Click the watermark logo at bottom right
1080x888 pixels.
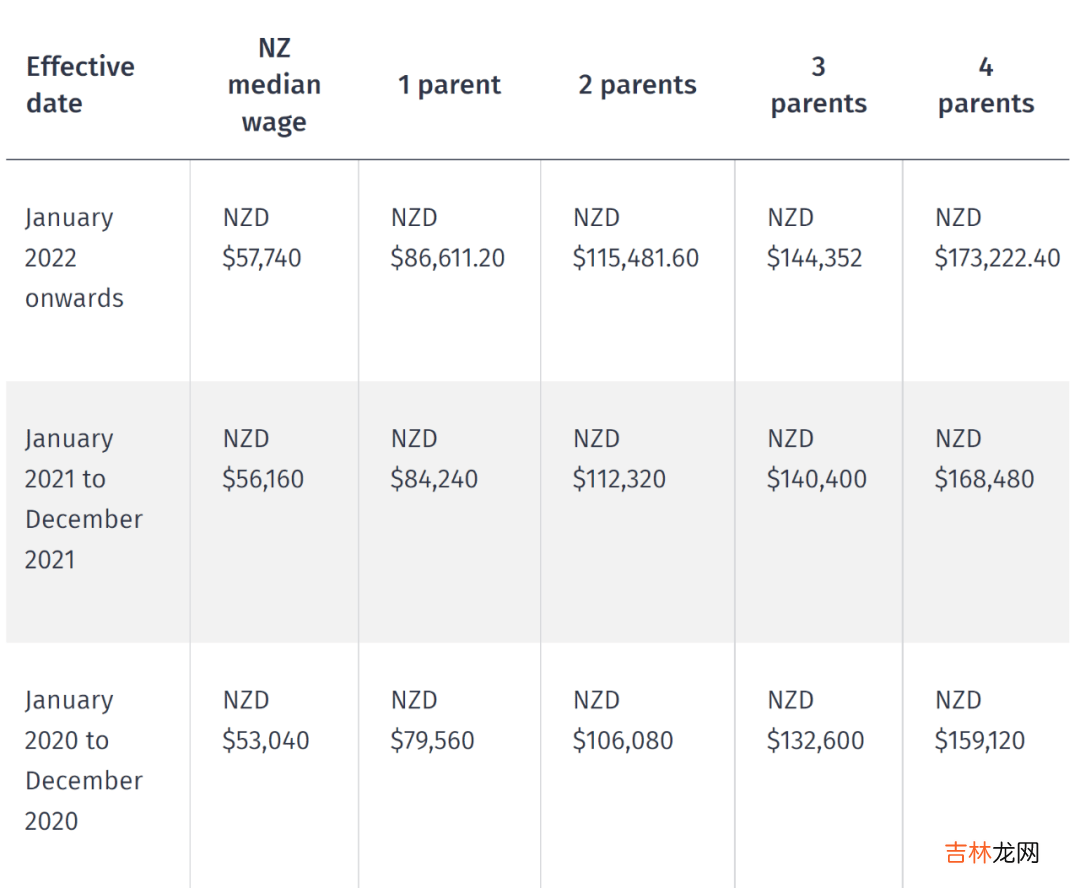(992, 852)
